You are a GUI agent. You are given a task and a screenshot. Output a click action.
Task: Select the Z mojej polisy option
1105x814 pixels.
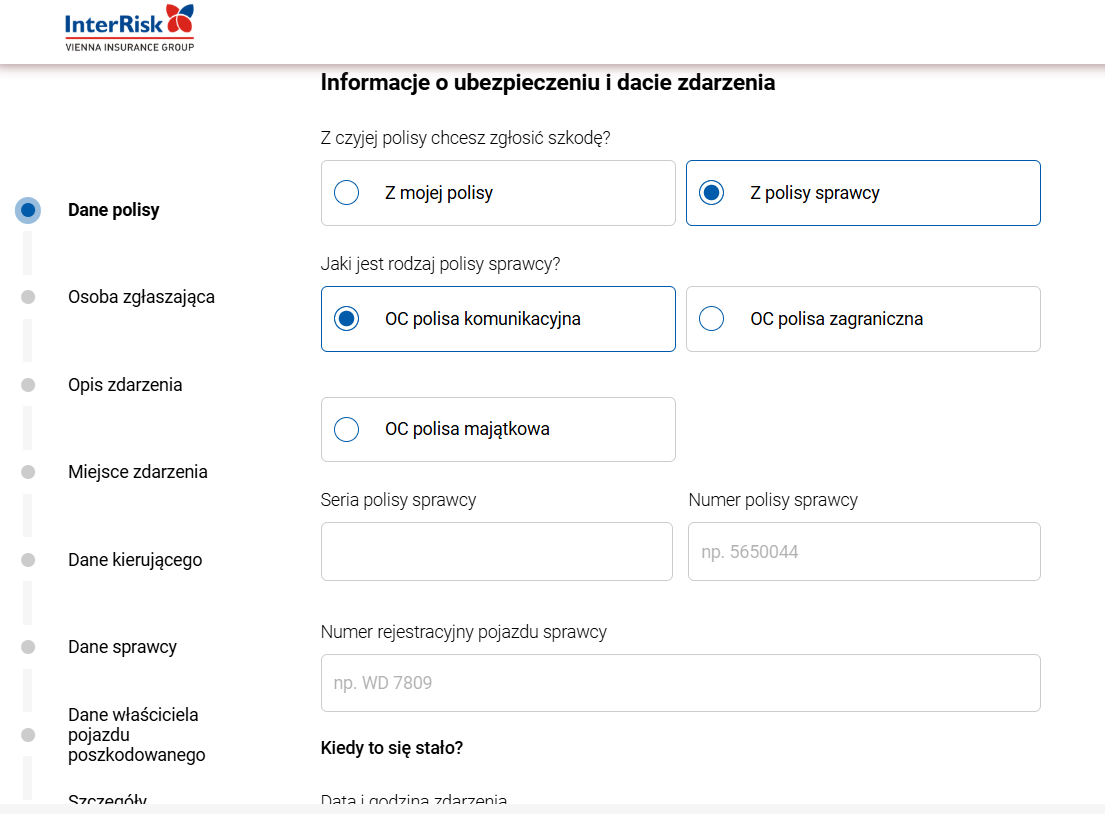pyautogui.click(x=497, y=192)
